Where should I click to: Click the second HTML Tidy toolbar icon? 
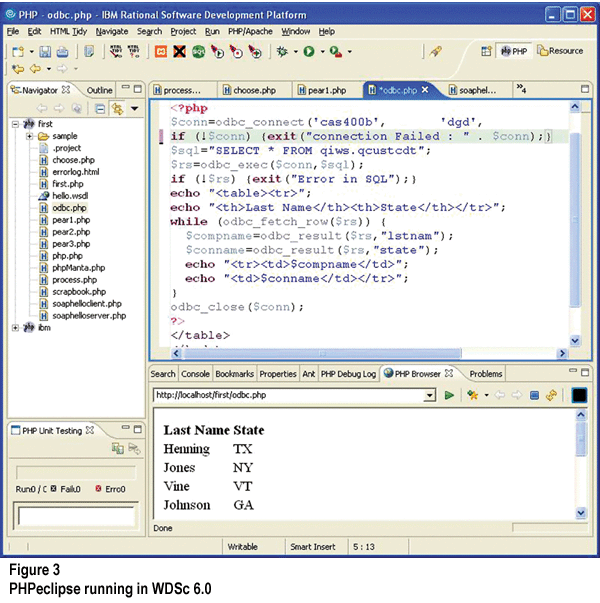coord(133,51)
